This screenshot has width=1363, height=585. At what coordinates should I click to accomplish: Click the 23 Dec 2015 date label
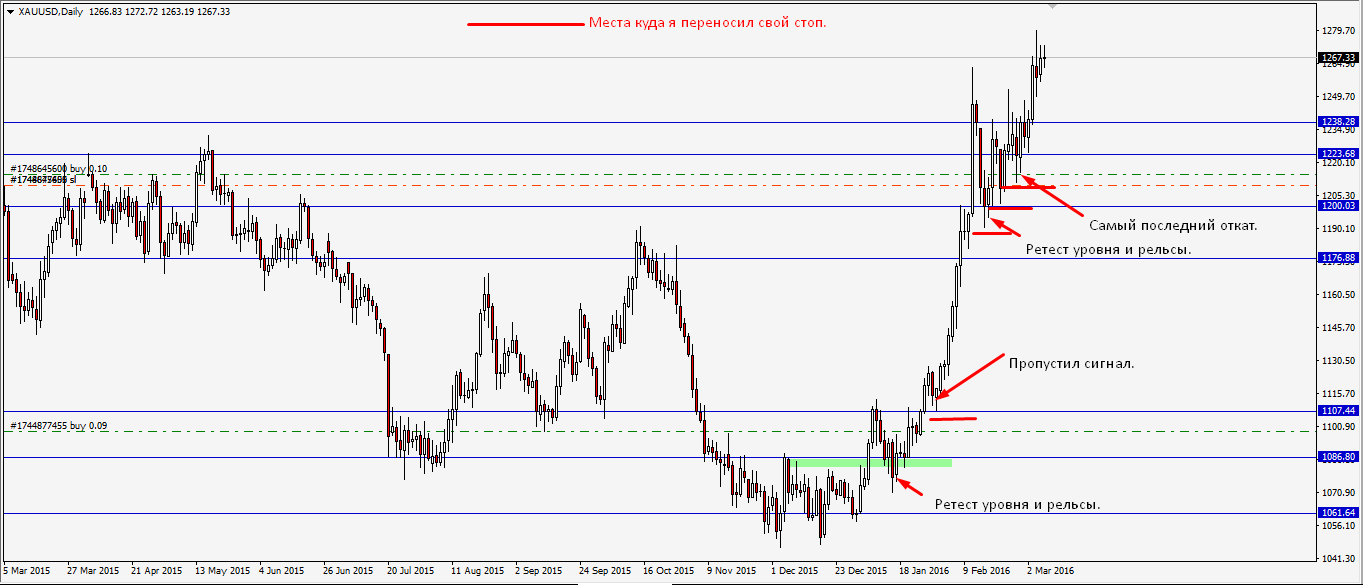pos(861,571)
